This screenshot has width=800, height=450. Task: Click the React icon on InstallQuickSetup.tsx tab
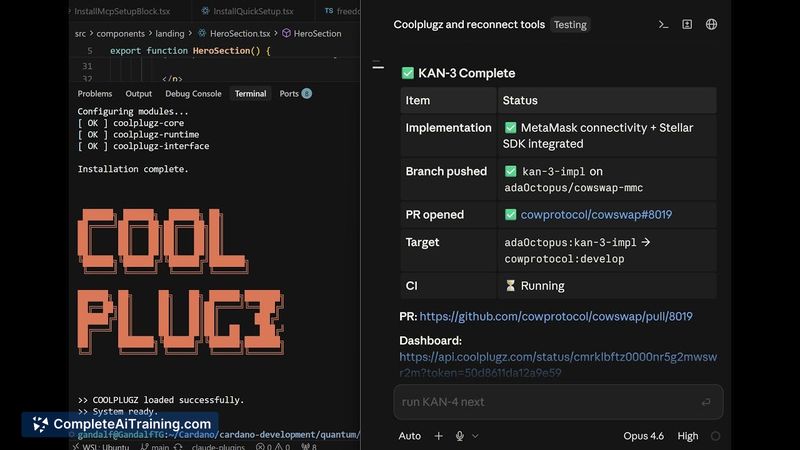[205, 11]
